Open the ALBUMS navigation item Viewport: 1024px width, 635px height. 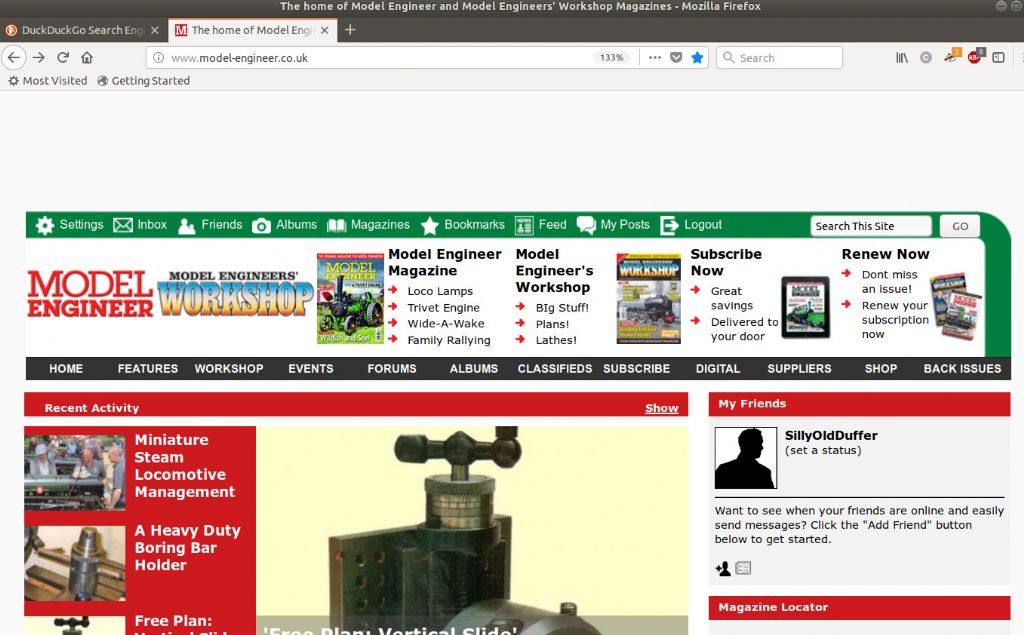click(x=473, y=368)
